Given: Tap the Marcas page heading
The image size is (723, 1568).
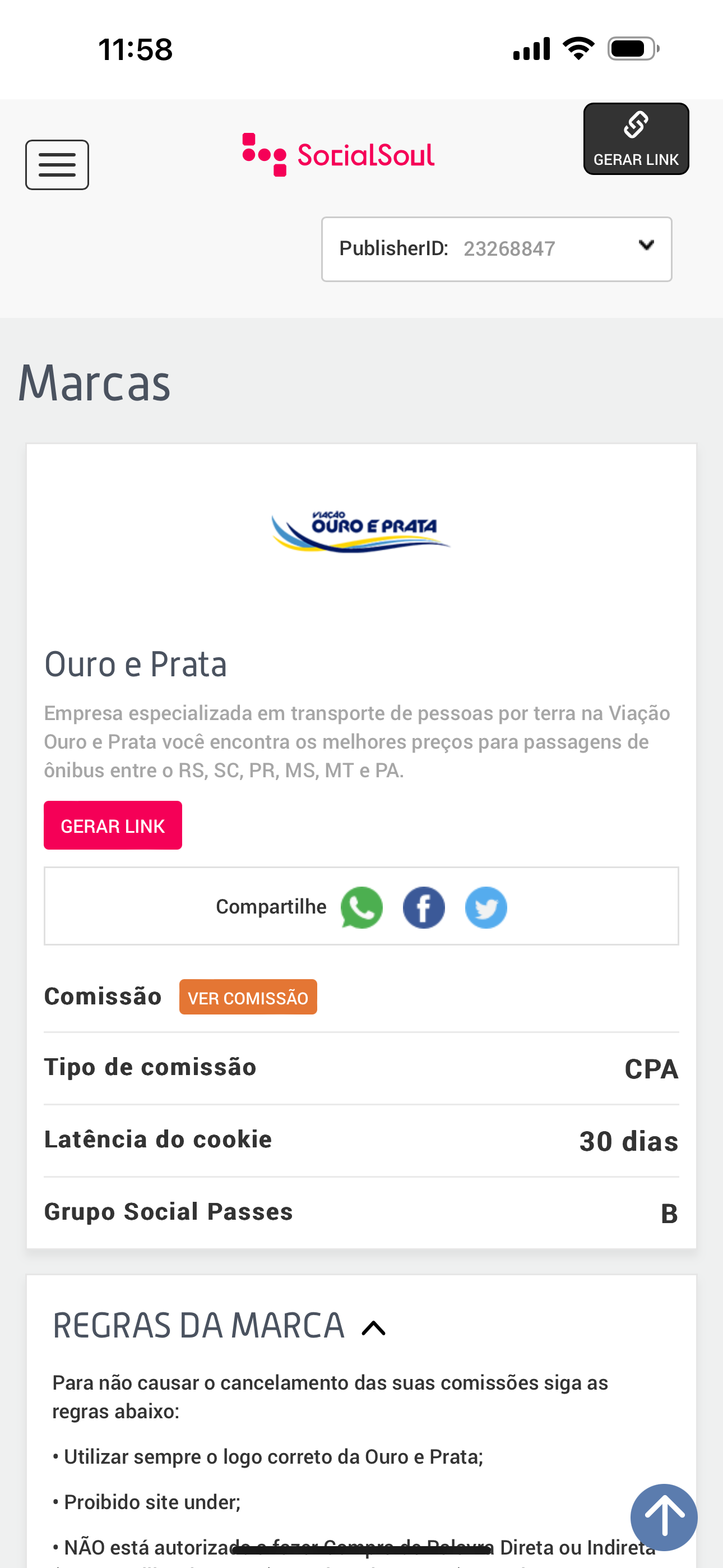Looking at the screenshot, I should (94, 384).
